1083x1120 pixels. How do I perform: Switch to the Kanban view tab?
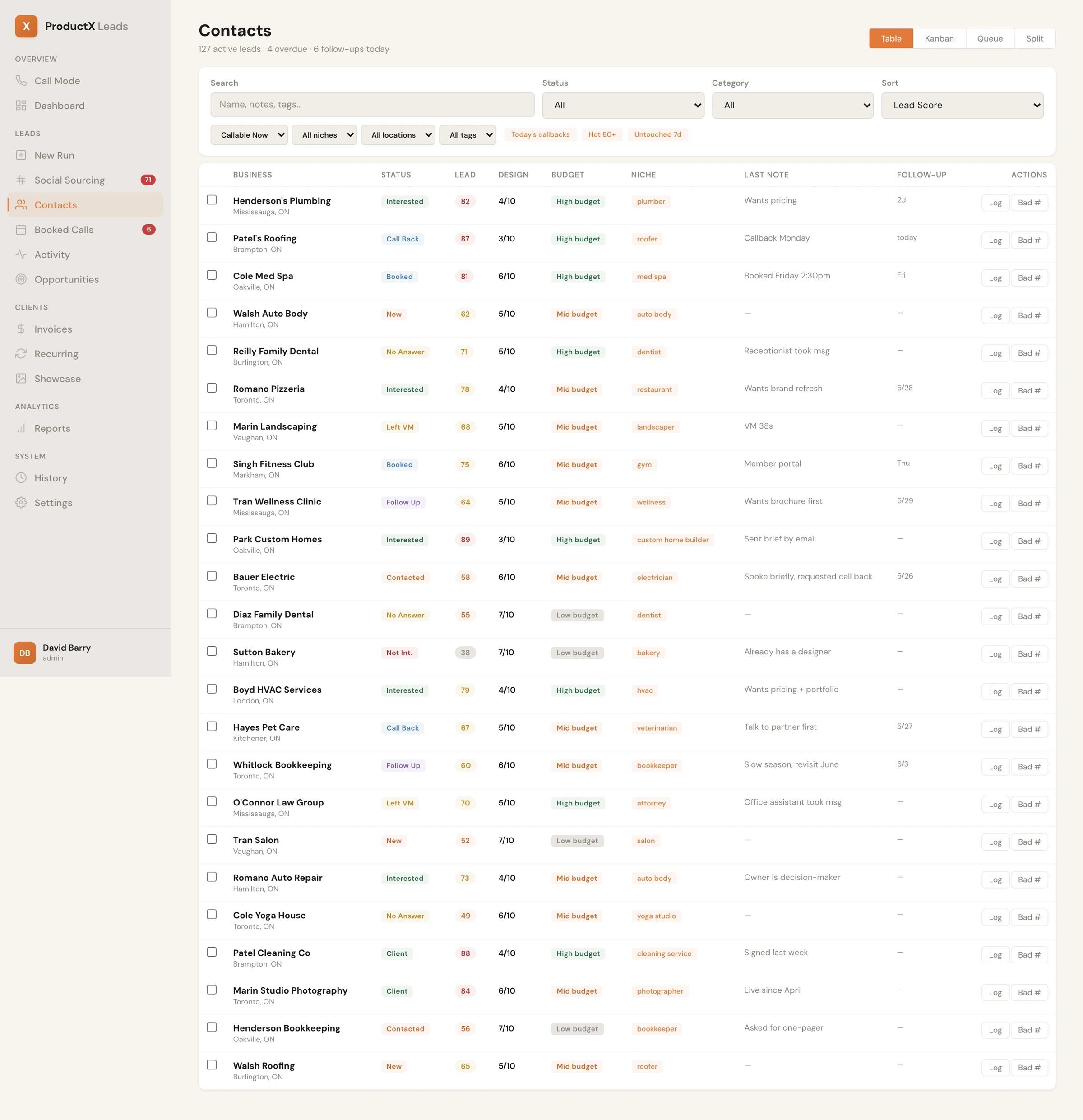tap(939, 38)
